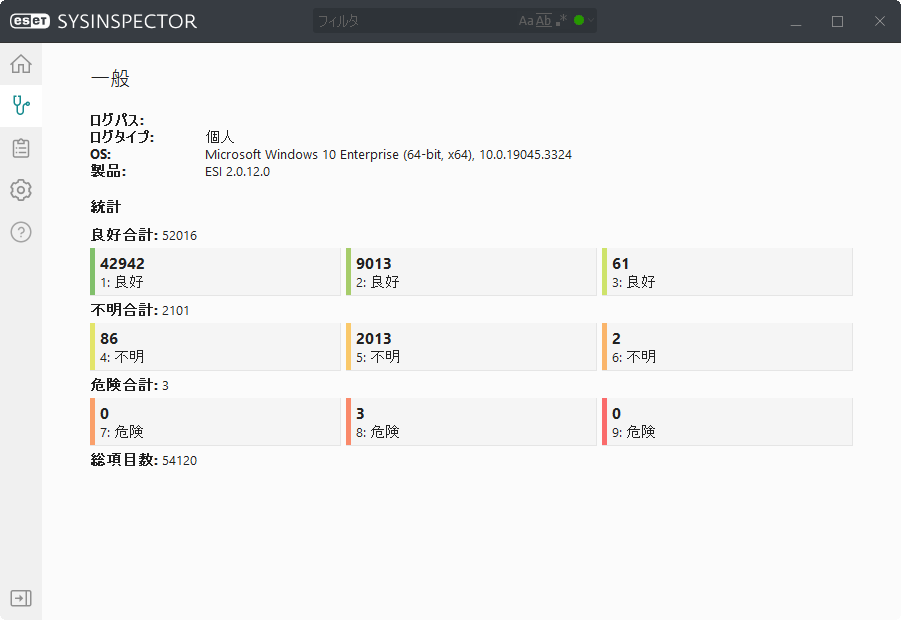Select the 2013 5: 不明 card
Screen dimensions: 901x620
point(471,347)
